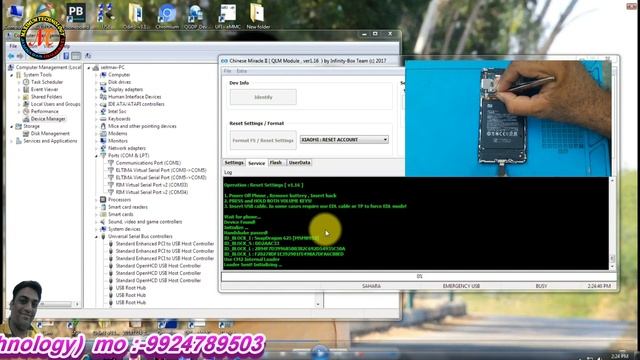
Task: Click the scan hardware changes toolbar icon
Action: (x=88, y=56)
